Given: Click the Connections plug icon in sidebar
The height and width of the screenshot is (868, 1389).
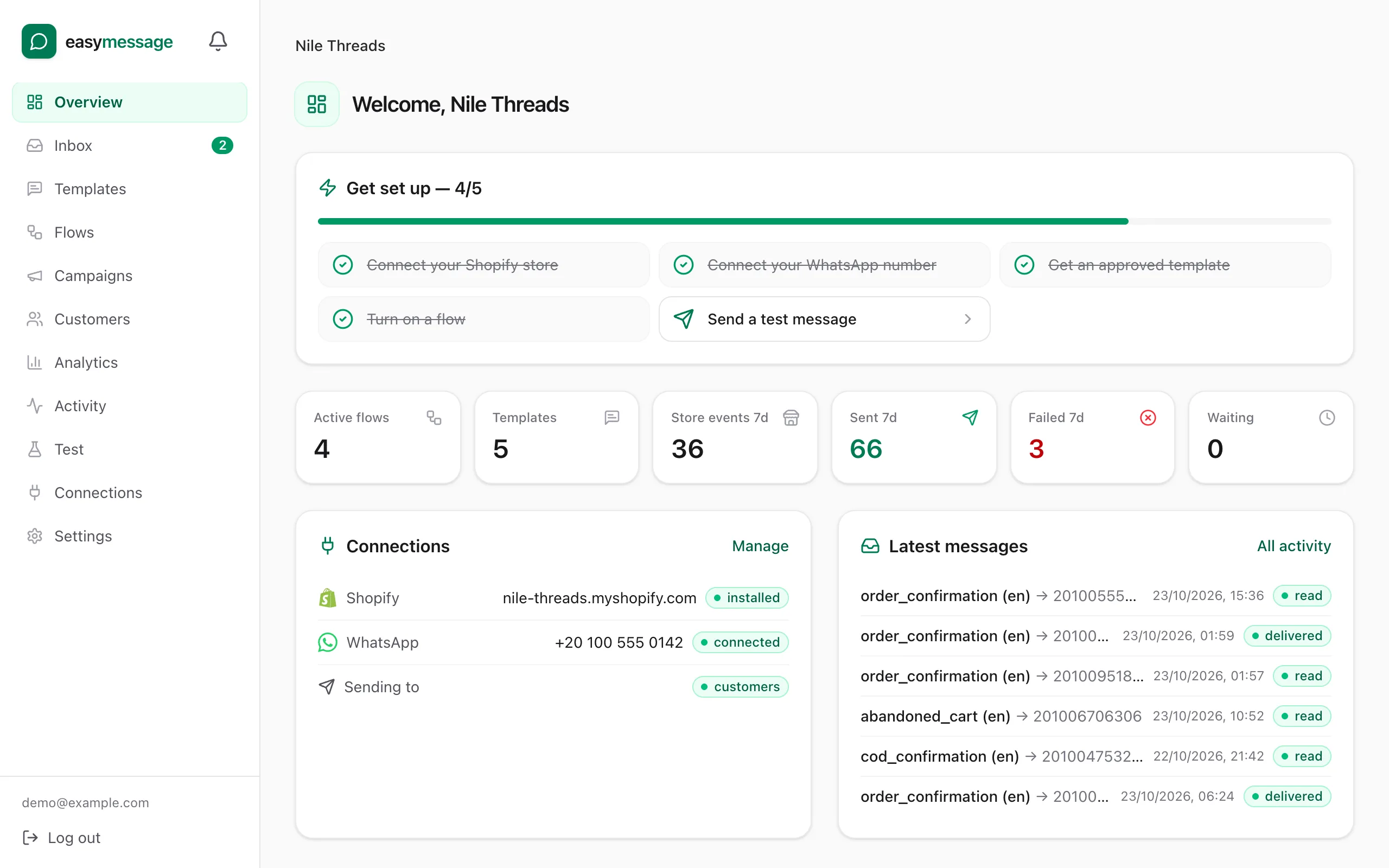Looking at the screenshot, I should point(34,493).
